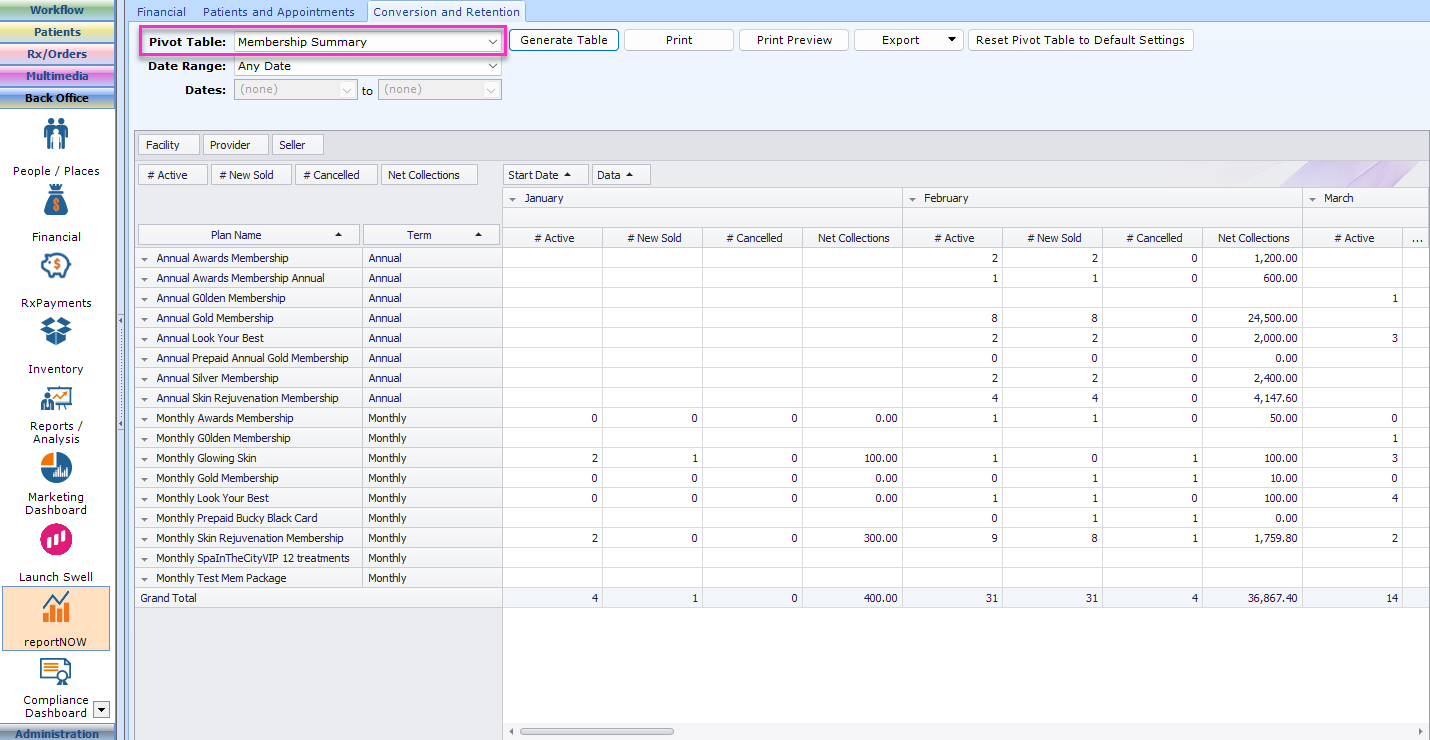Open the Inventory boxes icon
The height and width of the screenshot is (740, 1430).
[x=56, y=332]
